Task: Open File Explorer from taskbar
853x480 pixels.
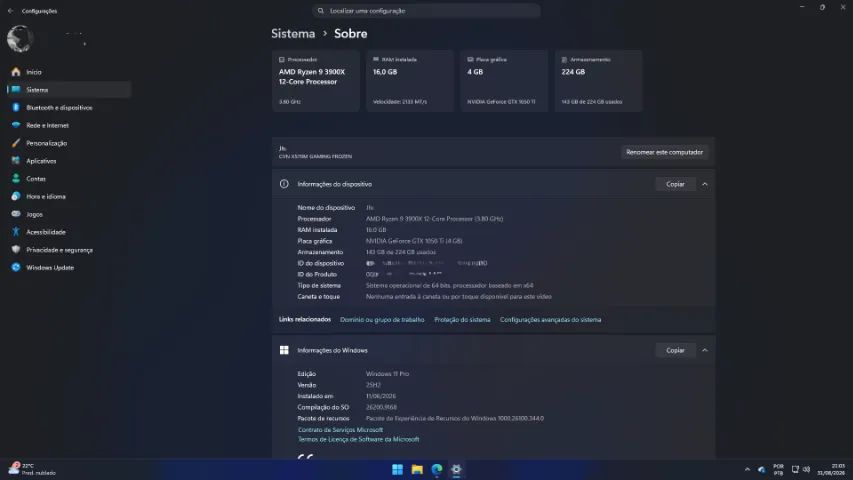Action: 417,469
